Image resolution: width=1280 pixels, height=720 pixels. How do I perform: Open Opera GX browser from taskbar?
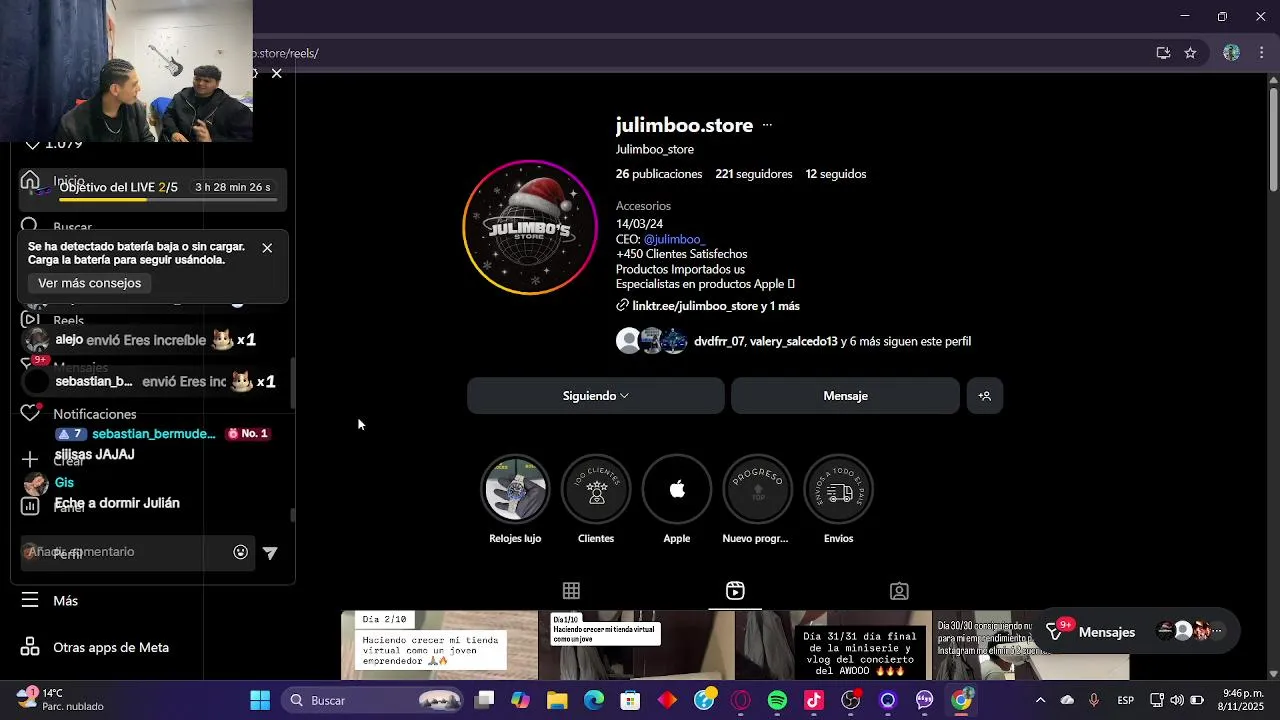pyautogui.click(x=741, y=700)
